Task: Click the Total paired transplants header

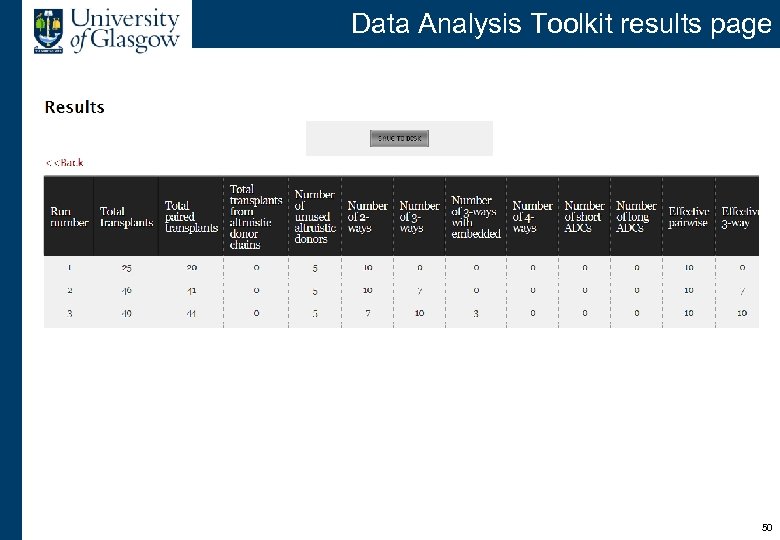Action: tap(191, 217)
